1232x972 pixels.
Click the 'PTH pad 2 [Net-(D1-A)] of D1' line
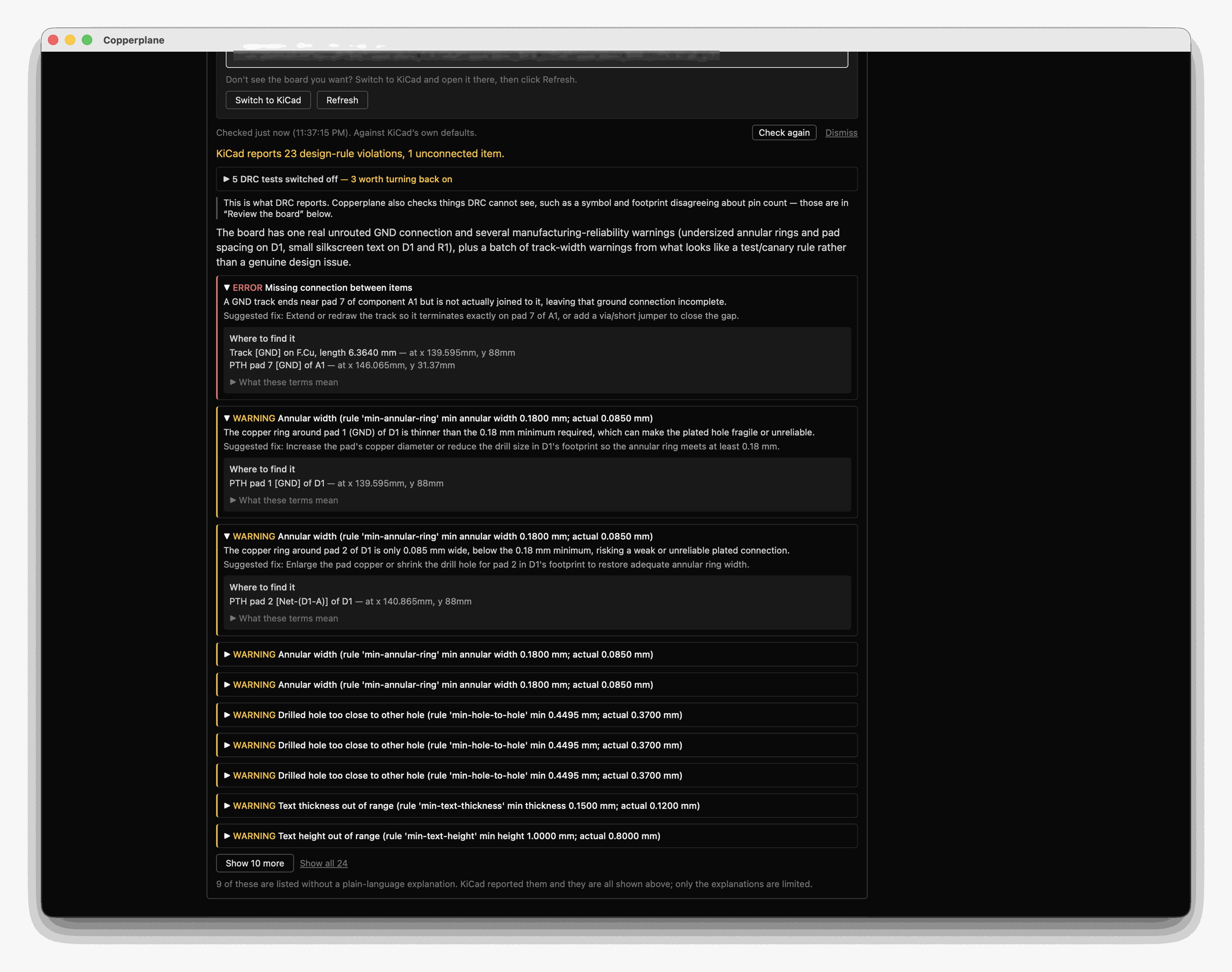pyautogui.click(x=350, y=601)
